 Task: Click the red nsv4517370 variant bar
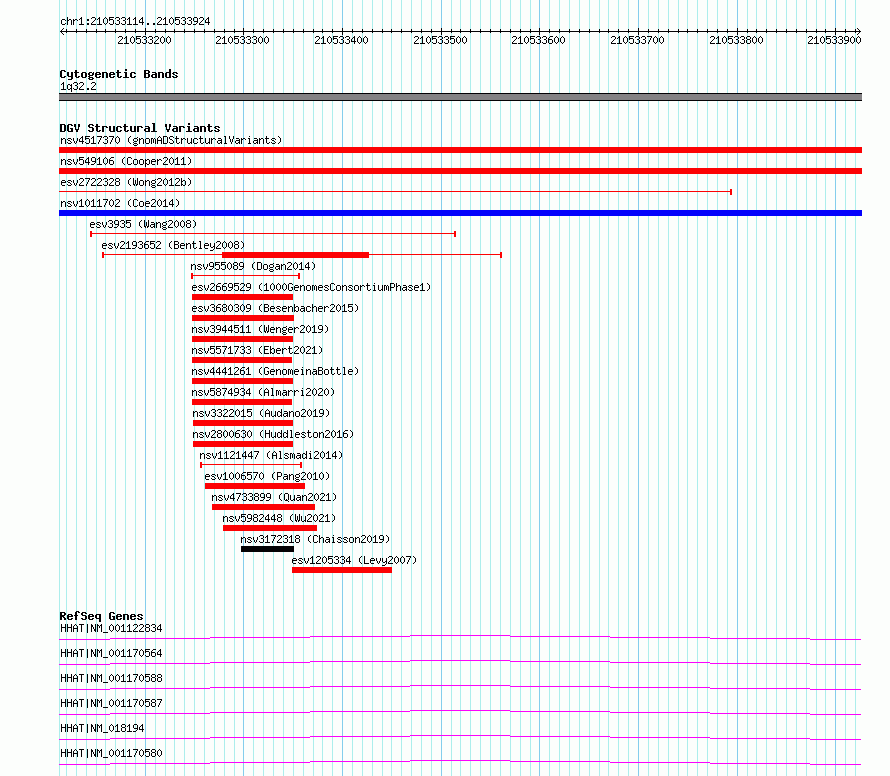[x=460, y=150]
